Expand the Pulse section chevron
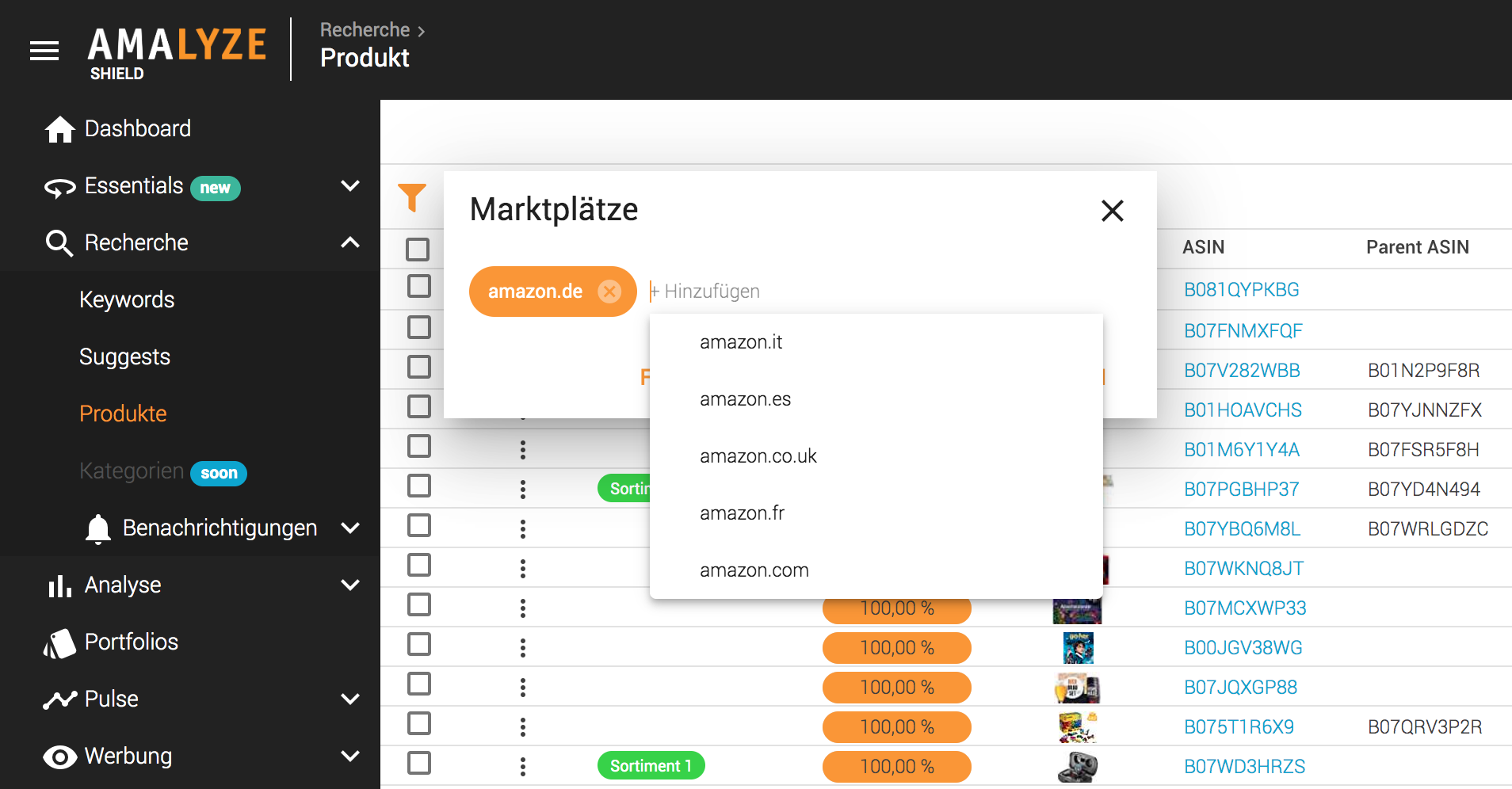 click(350, 699)
